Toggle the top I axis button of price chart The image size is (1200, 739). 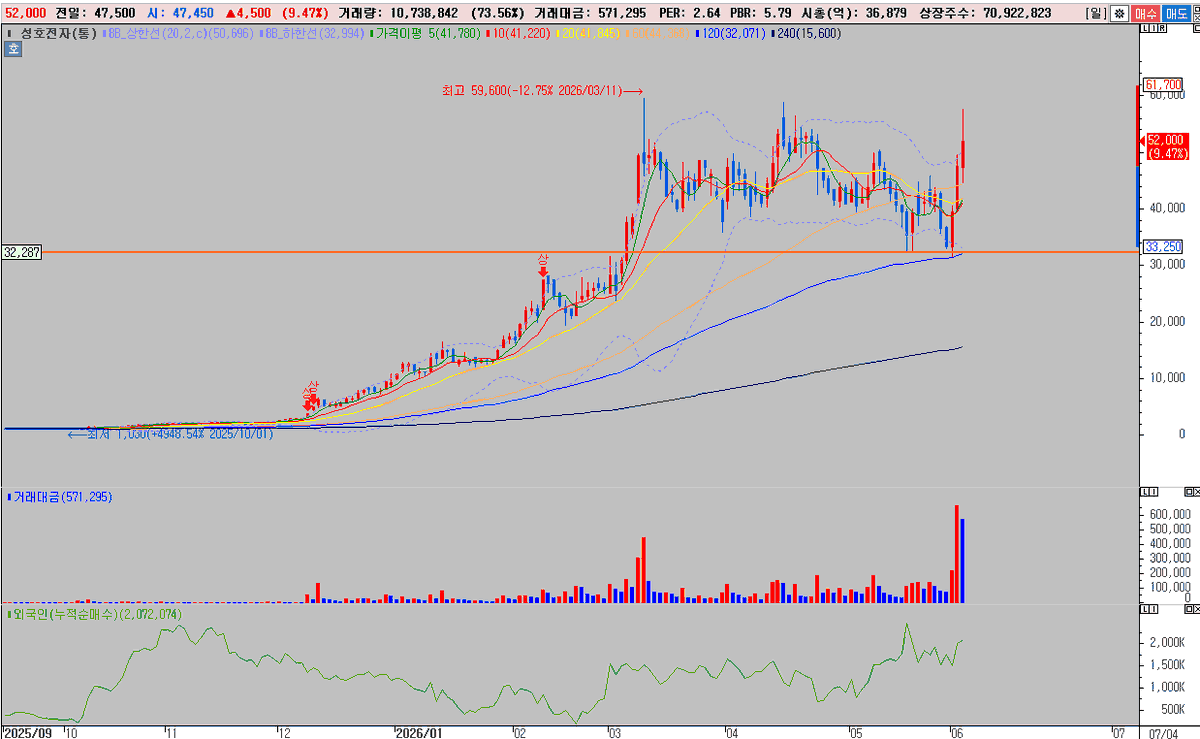coord(1153,29)
